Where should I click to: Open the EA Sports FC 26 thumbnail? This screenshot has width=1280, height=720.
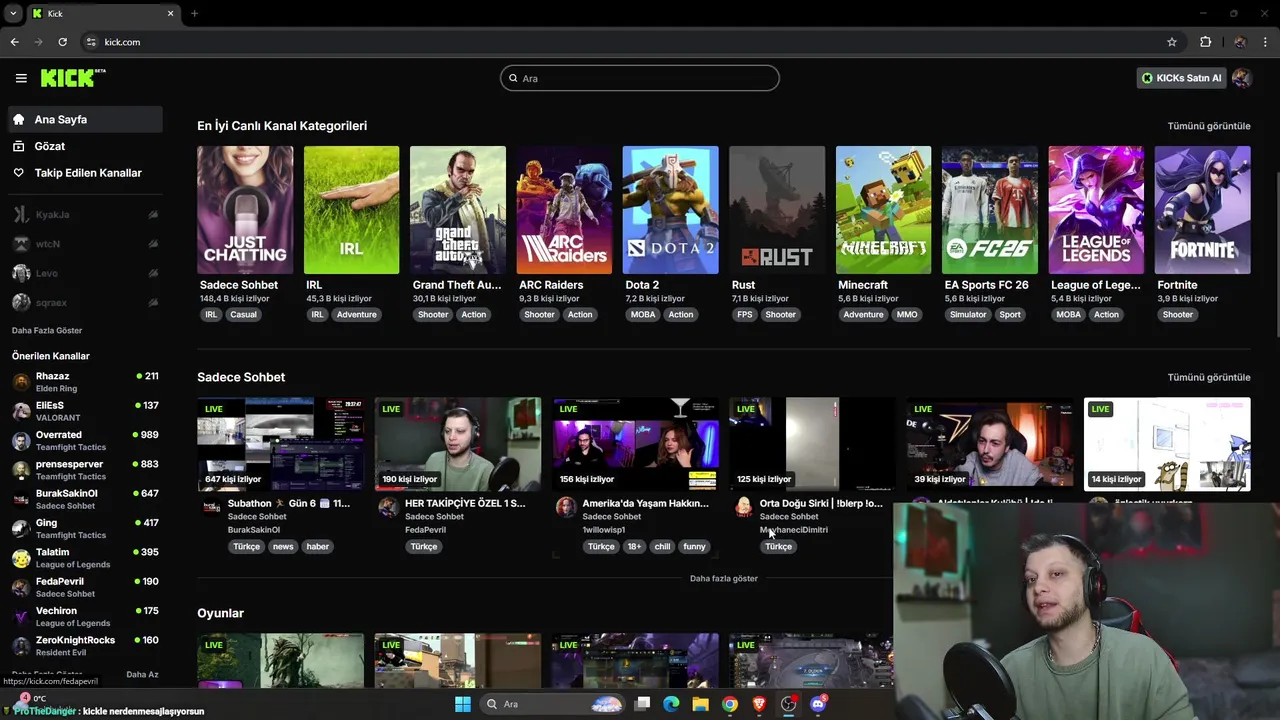pos(989,210)
